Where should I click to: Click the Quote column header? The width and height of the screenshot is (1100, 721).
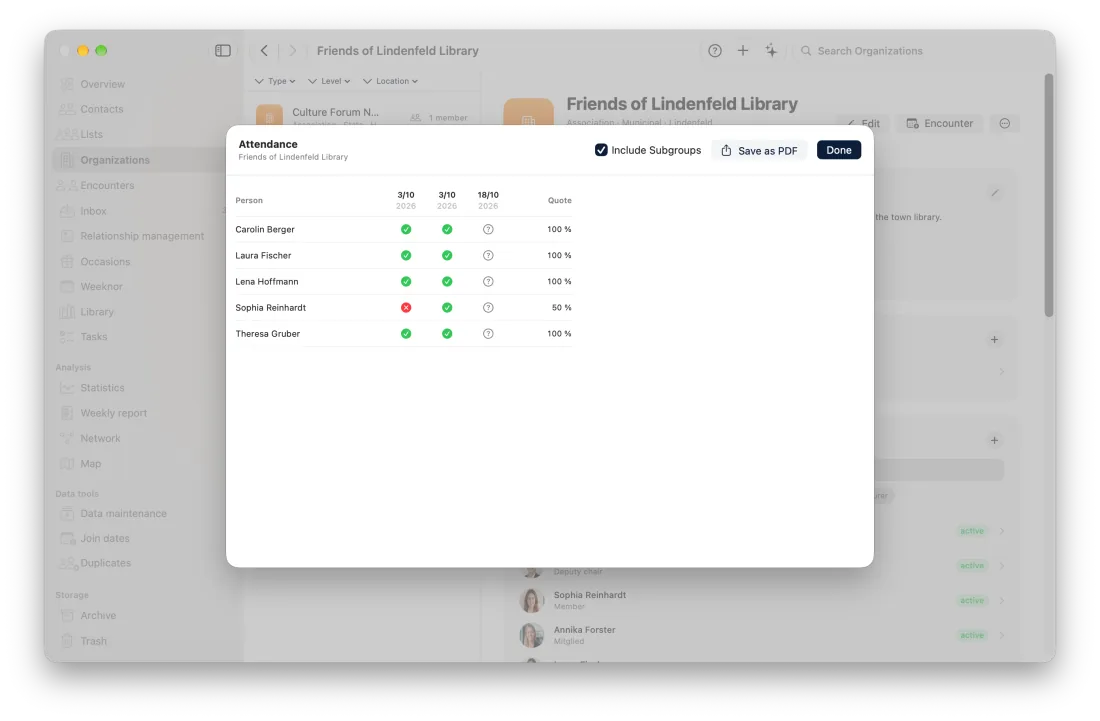(x=560, y=201)
